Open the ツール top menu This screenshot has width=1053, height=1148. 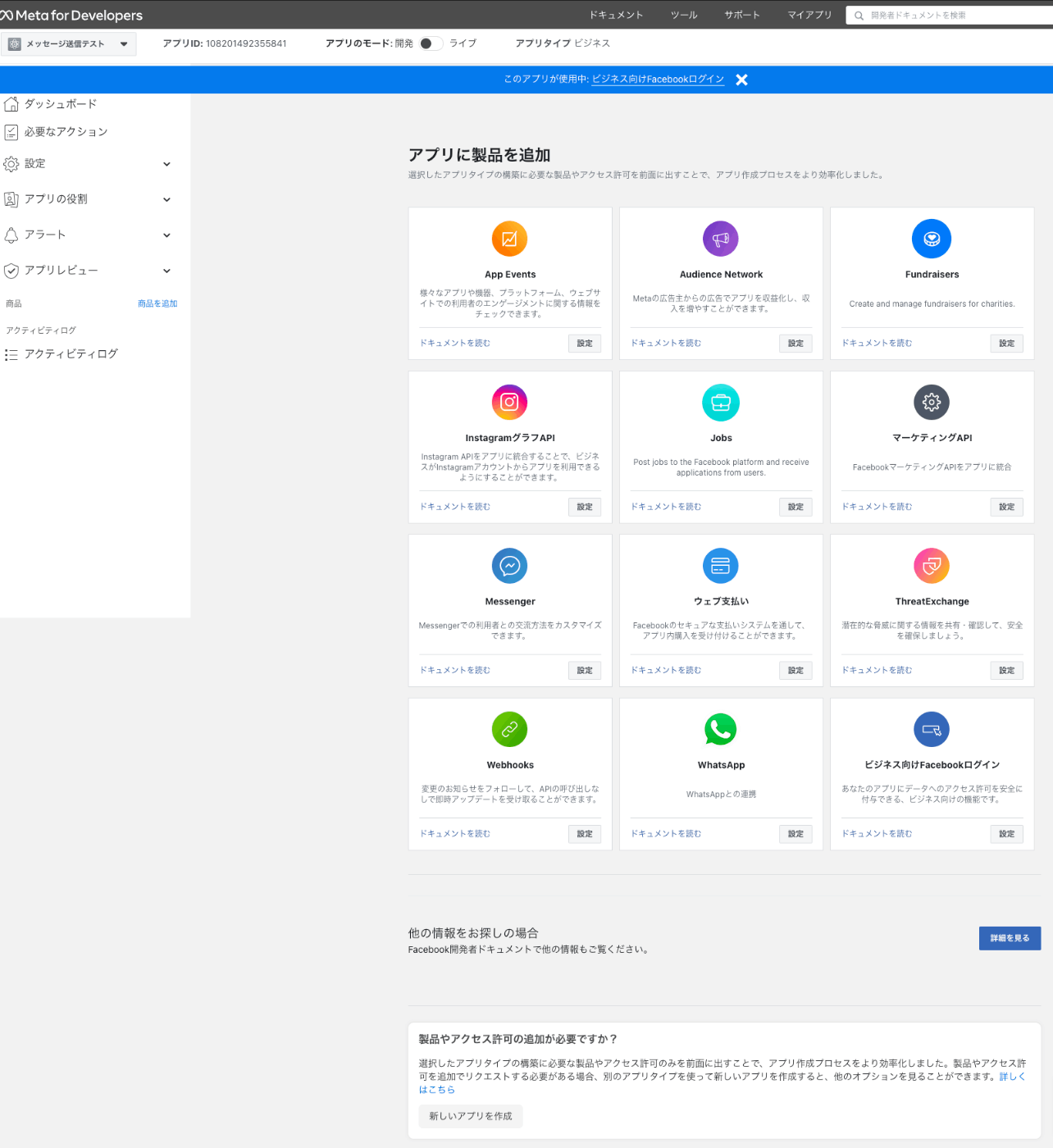684,15
